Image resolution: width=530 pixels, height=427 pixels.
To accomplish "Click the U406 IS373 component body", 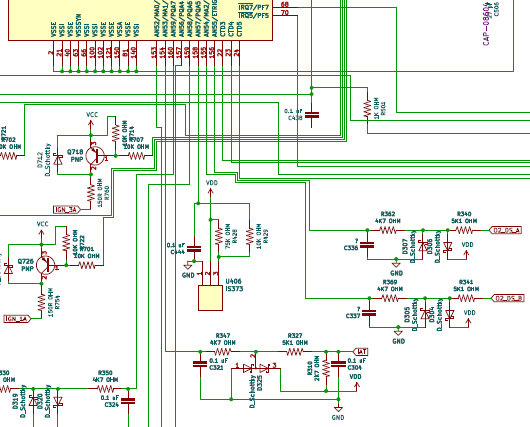I will (210, 298).
